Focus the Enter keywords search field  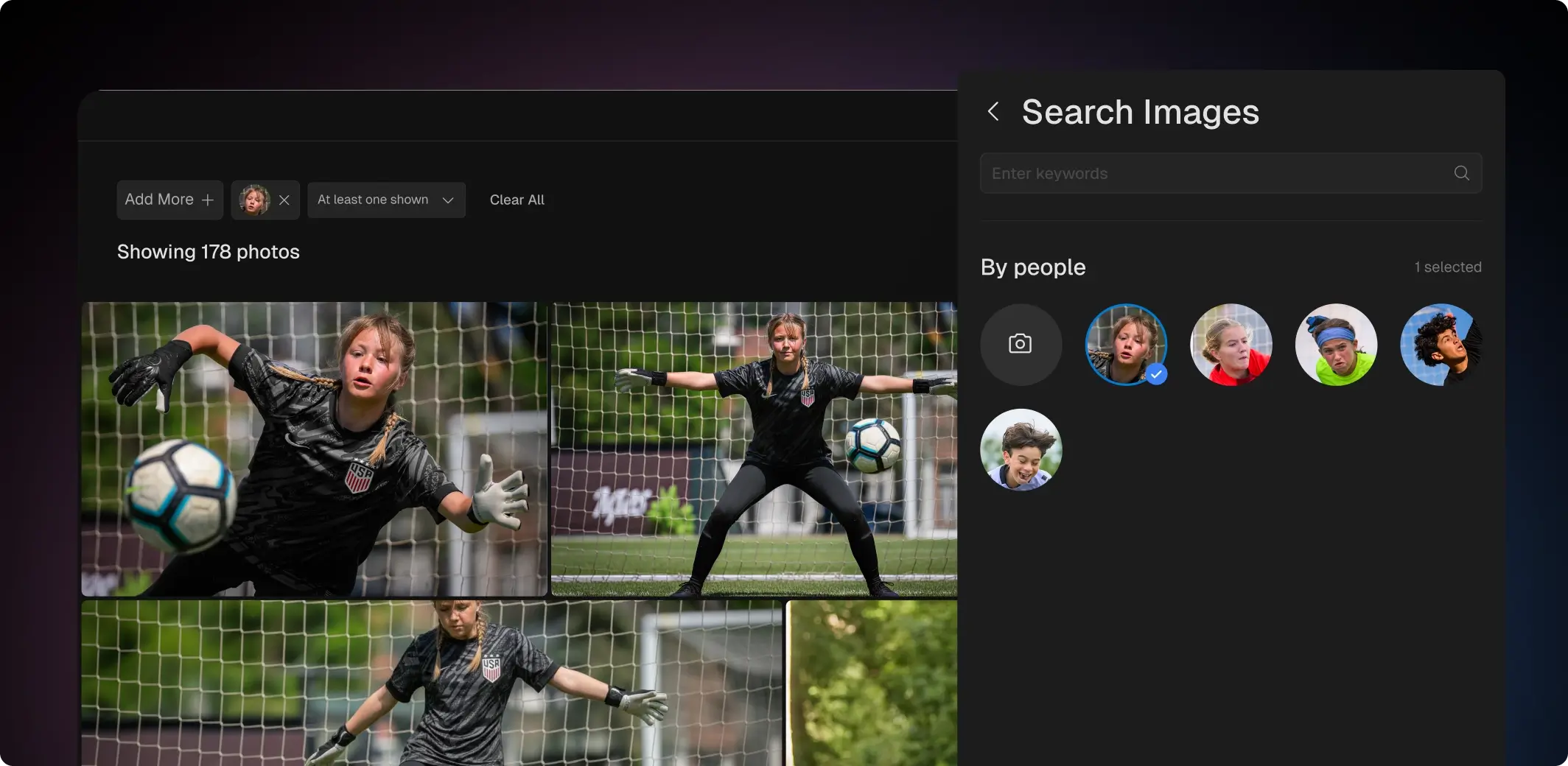[1231, 173]
